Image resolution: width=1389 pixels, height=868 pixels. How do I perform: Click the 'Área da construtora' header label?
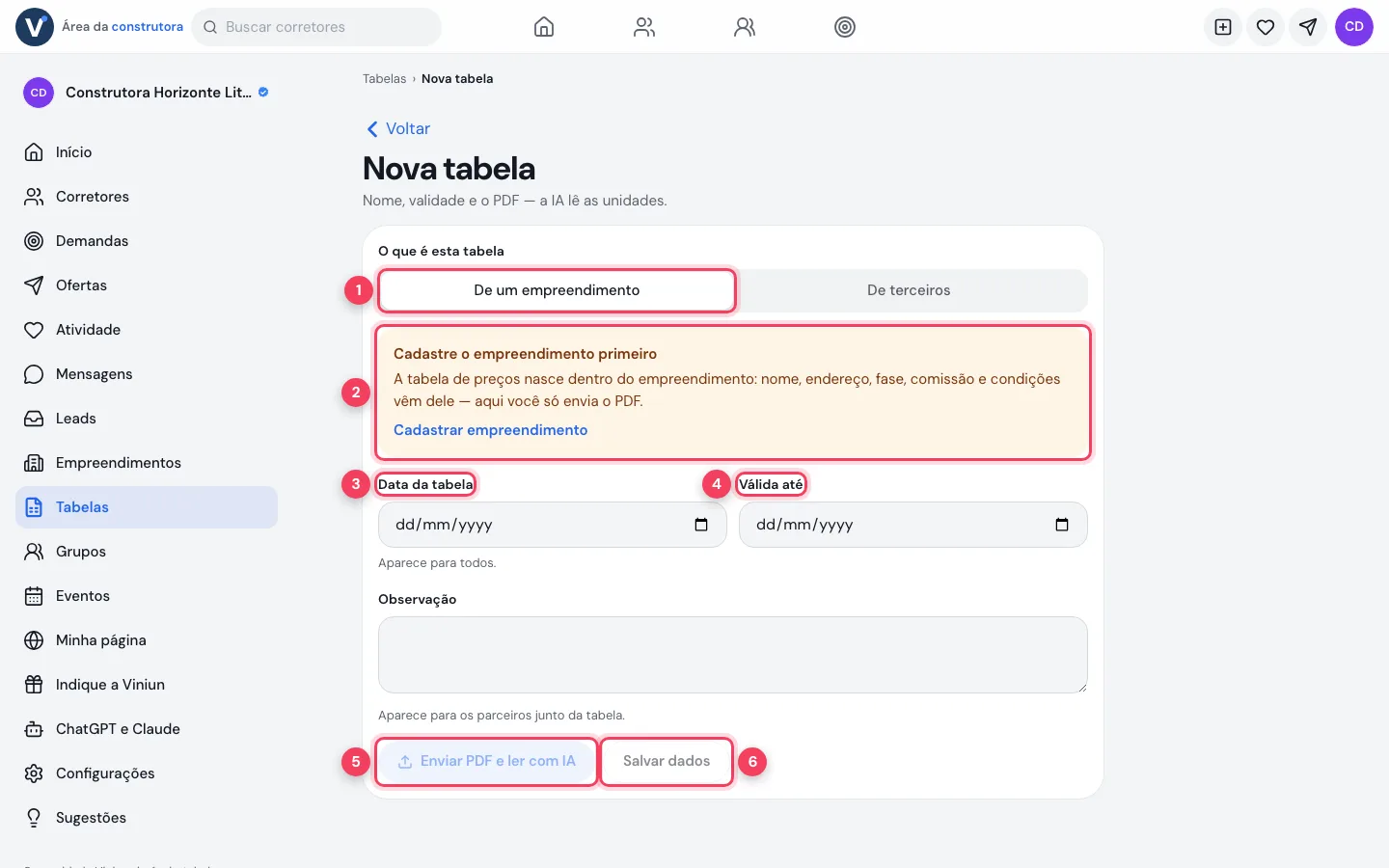(x=123, y=27)
